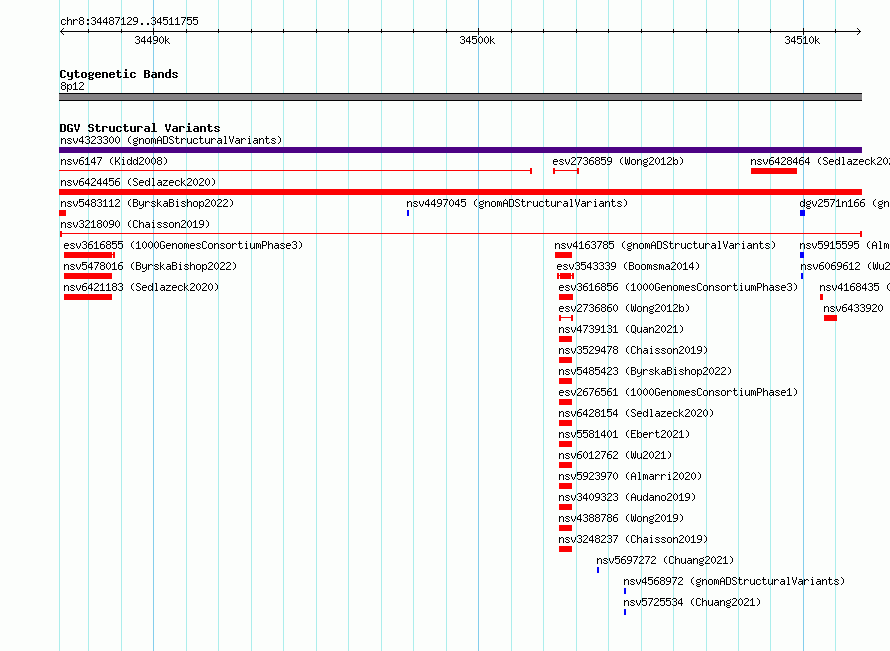Open variant esv2676561 (1000GenomesConsortiumPhase1)
Viewport: 890px width, 651px height.
pos(678,392)
